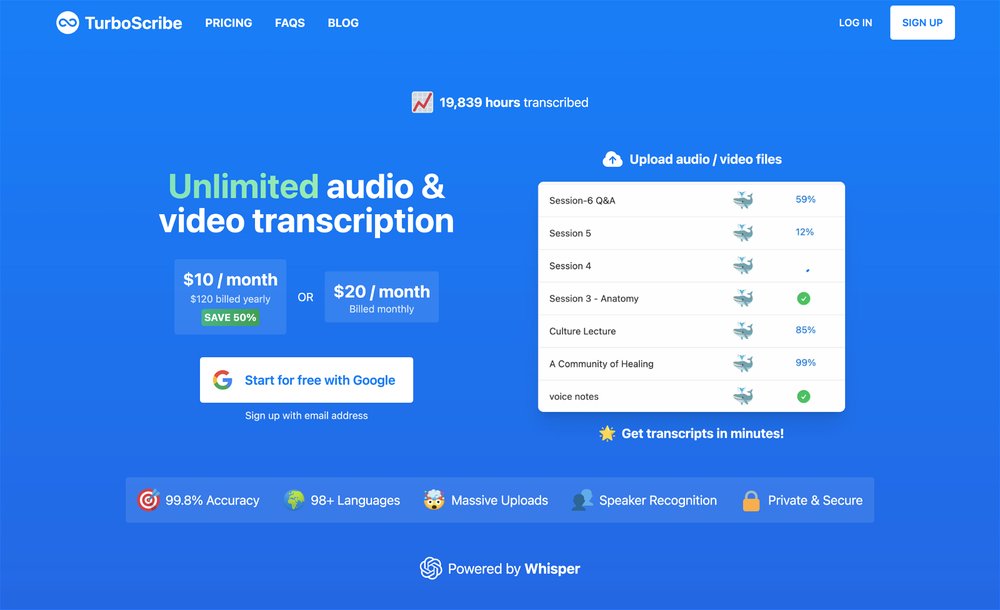Click the 'Session 5' file name
The width and height of the screenshot is (1000, 610).
point(570,233)
